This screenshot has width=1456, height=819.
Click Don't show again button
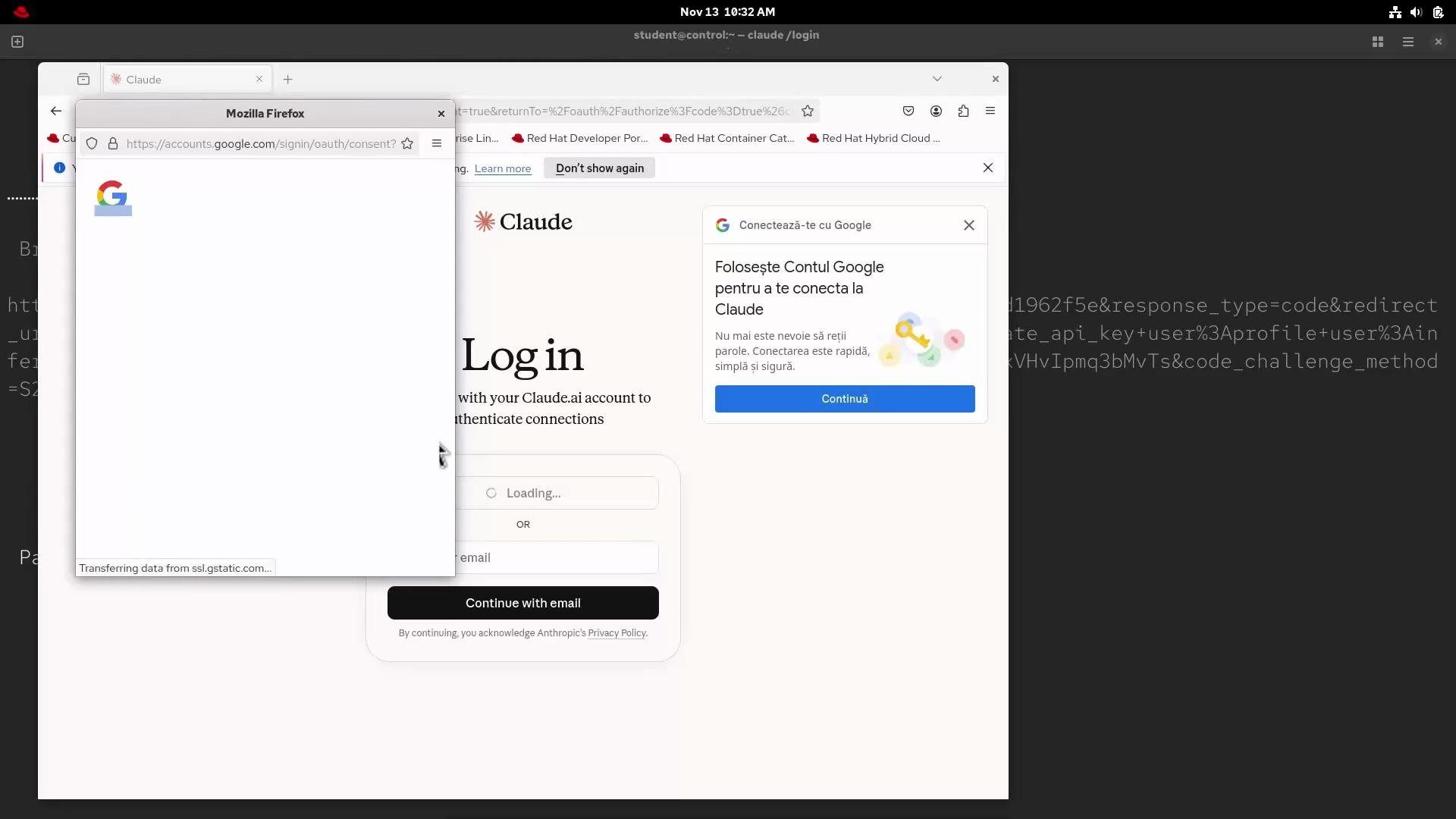(600, 168)
